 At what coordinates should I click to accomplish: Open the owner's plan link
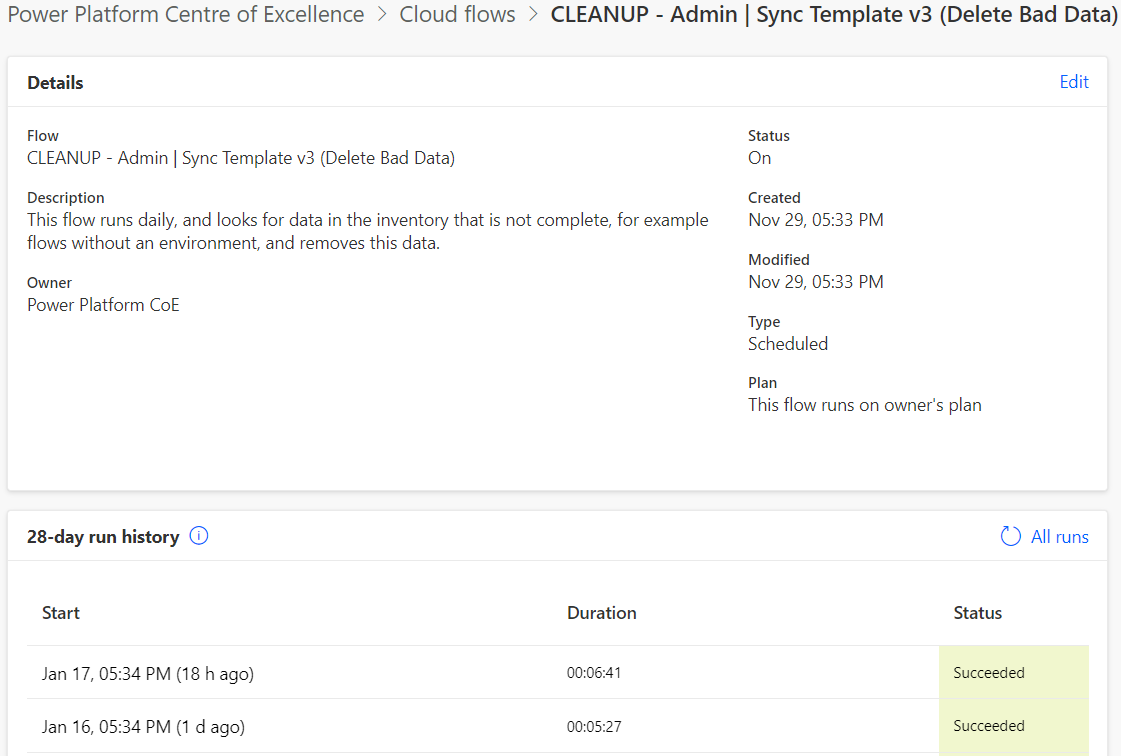tap(865, 404)
